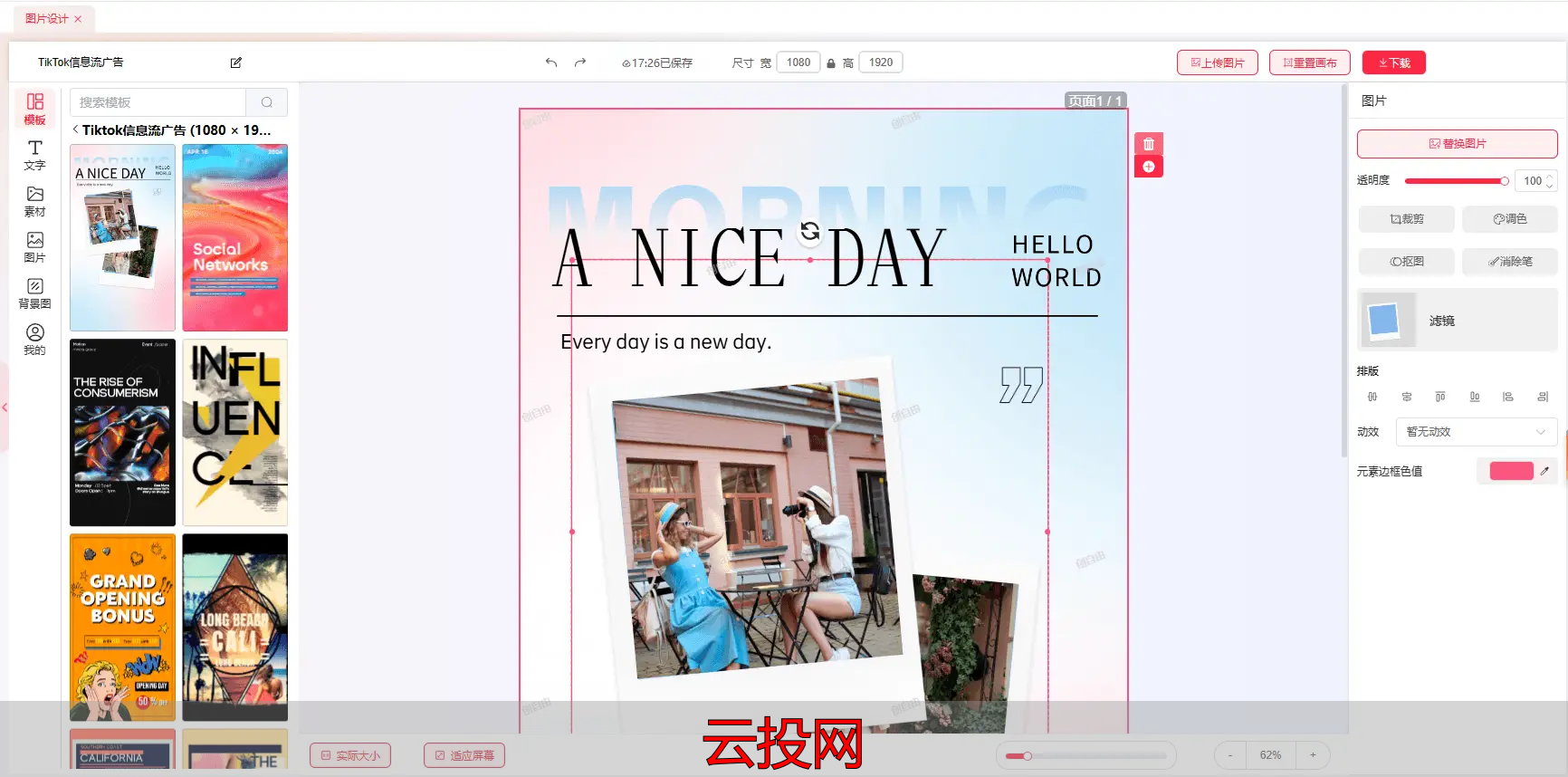Pick border color with eyedropper icon

click(1544, 471)
